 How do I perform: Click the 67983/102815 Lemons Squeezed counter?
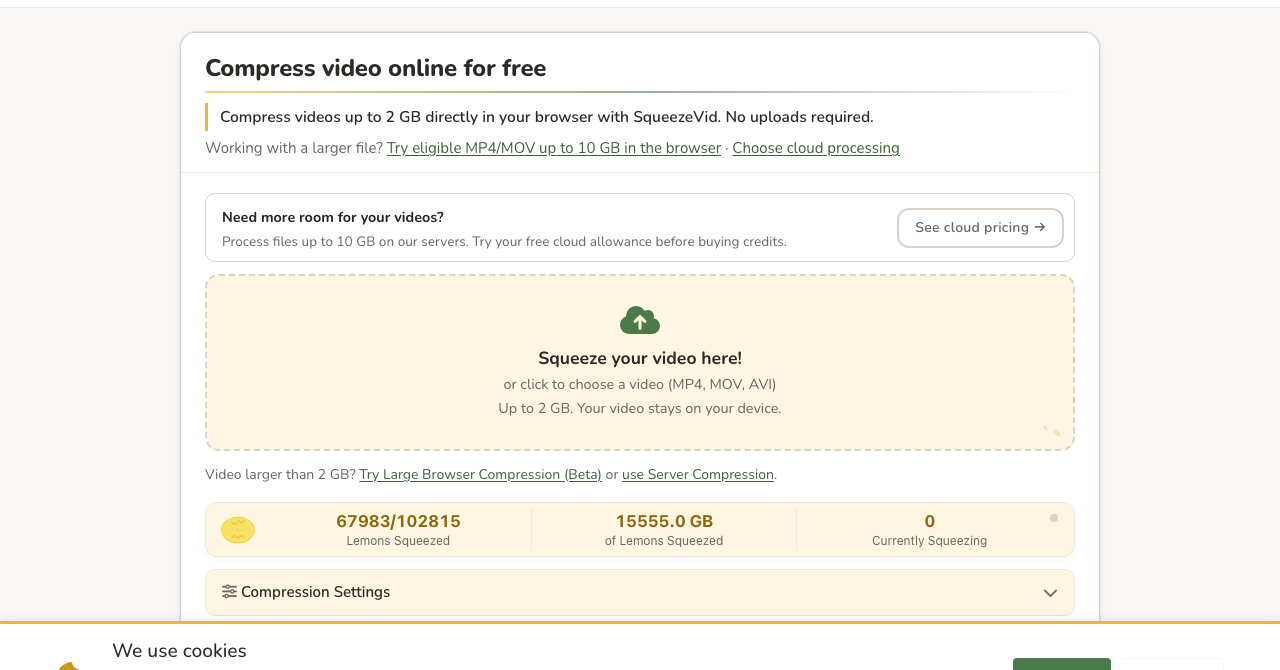[398, 530]
